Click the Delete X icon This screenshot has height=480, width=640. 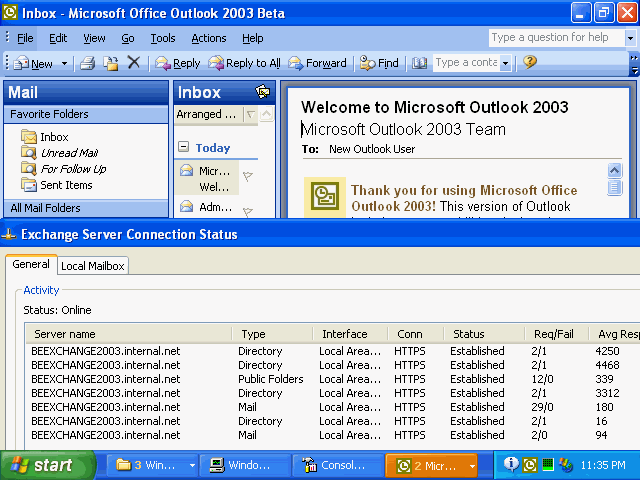tap(133, 62)
